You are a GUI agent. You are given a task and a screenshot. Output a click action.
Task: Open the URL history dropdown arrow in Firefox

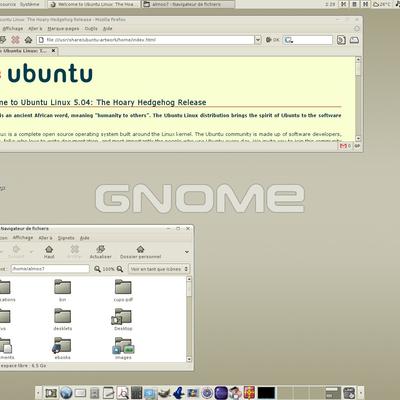(258, 40)
